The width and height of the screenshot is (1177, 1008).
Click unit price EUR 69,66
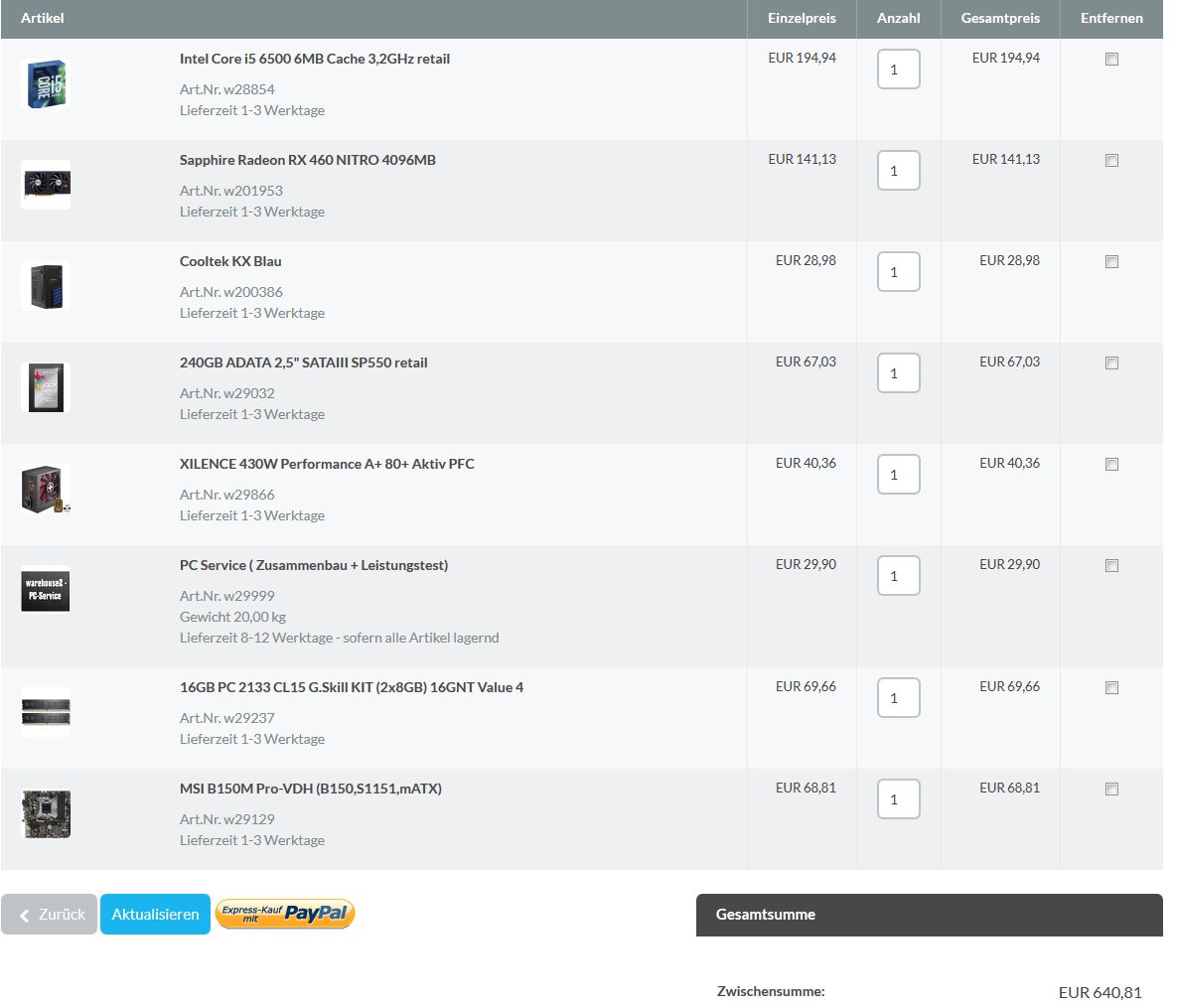[x=806, y=687]
